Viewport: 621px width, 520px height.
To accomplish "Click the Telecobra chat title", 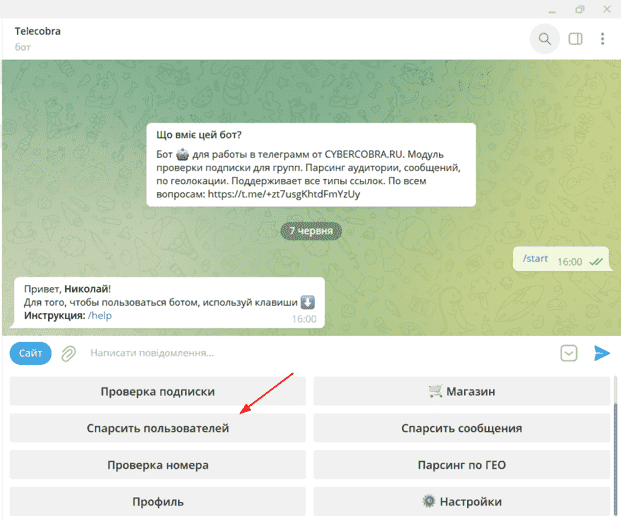I will tap(38, 31).
